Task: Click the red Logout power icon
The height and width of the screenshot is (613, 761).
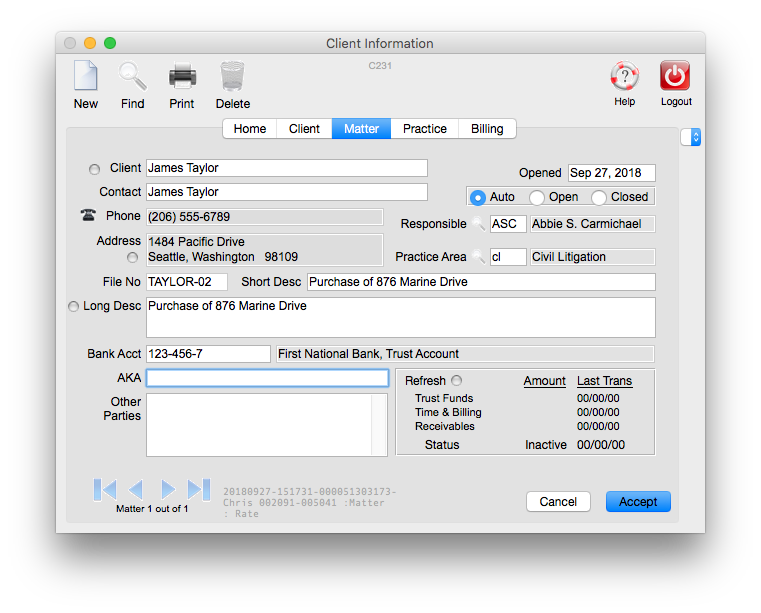Action: coord(675,76)
